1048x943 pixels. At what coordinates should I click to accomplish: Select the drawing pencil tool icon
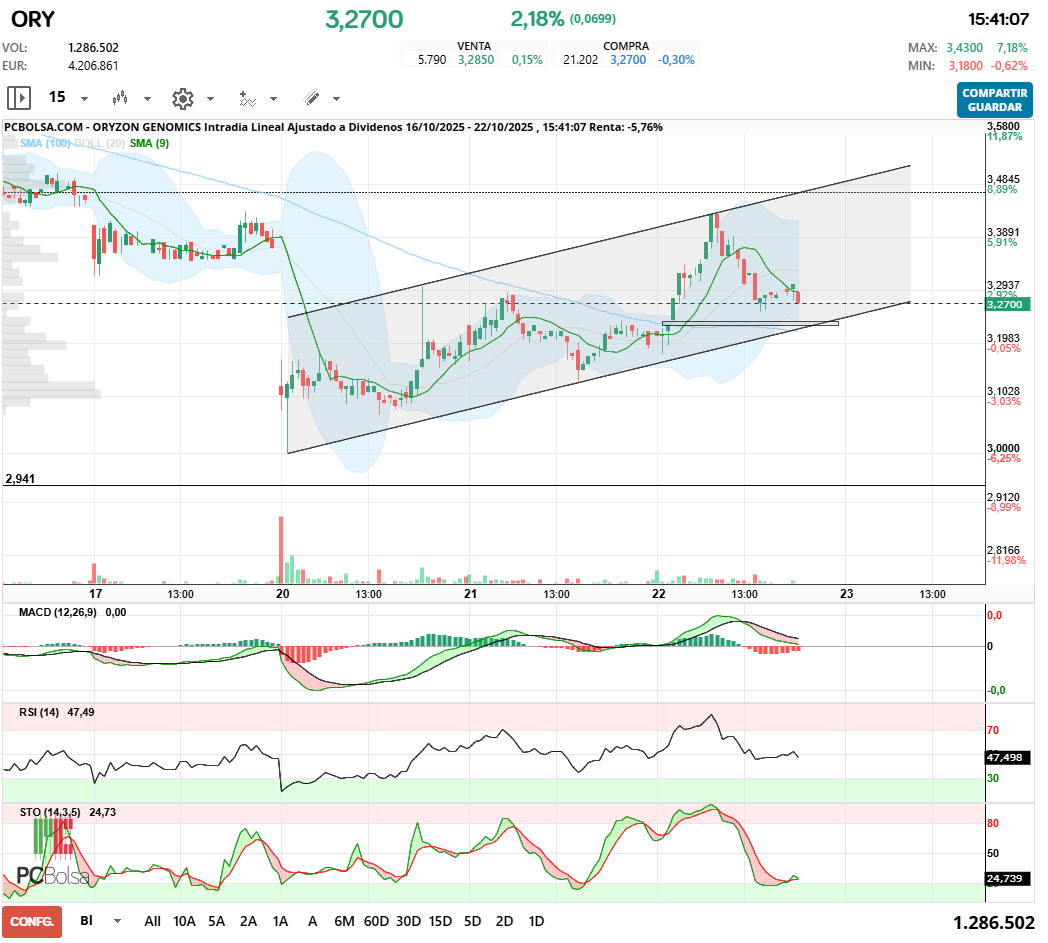pos(311,98)
